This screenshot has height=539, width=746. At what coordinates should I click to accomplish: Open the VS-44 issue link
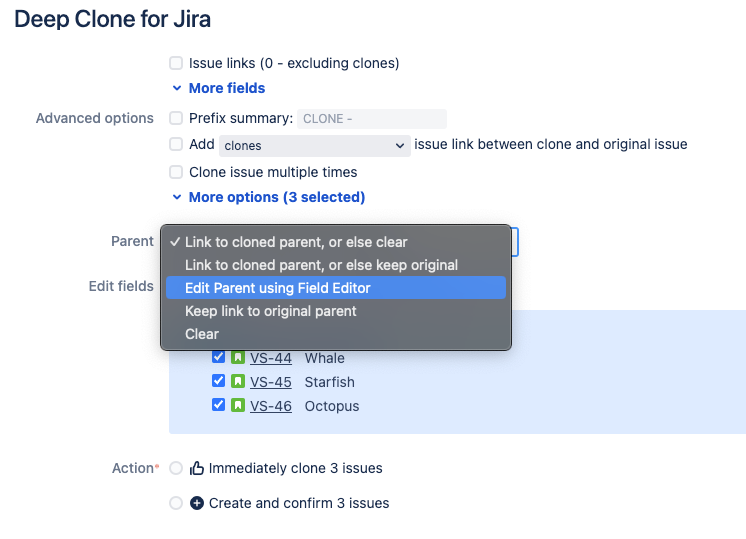click(x=271, y=358)
